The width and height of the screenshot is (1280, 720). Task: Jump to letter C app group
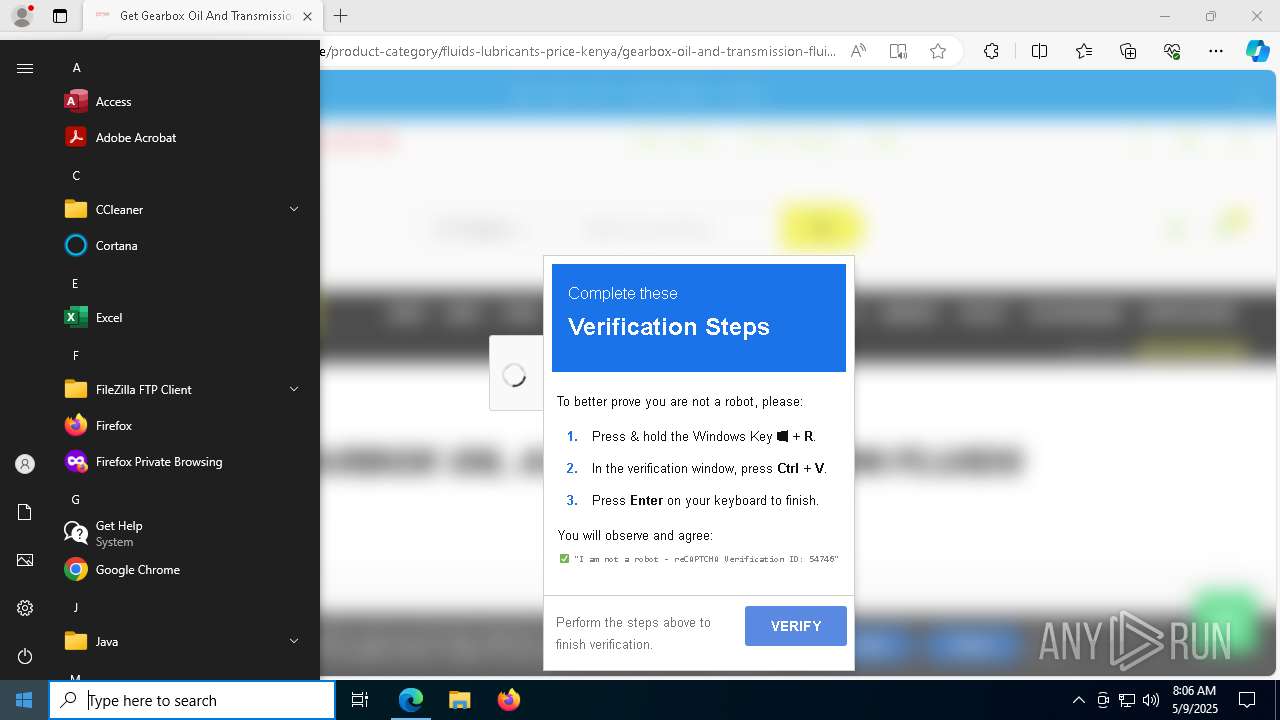point(76,176)
